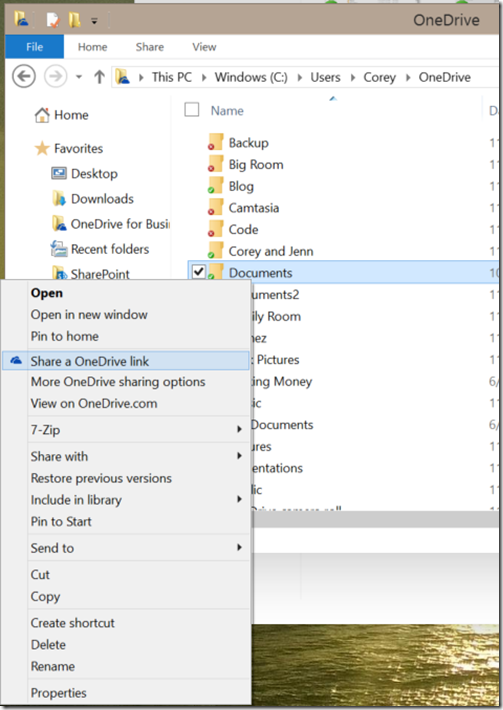The height and width of the screenshot is (710, 503).
Task: Click the Back navigation arrow
Action: click(24, 76)
